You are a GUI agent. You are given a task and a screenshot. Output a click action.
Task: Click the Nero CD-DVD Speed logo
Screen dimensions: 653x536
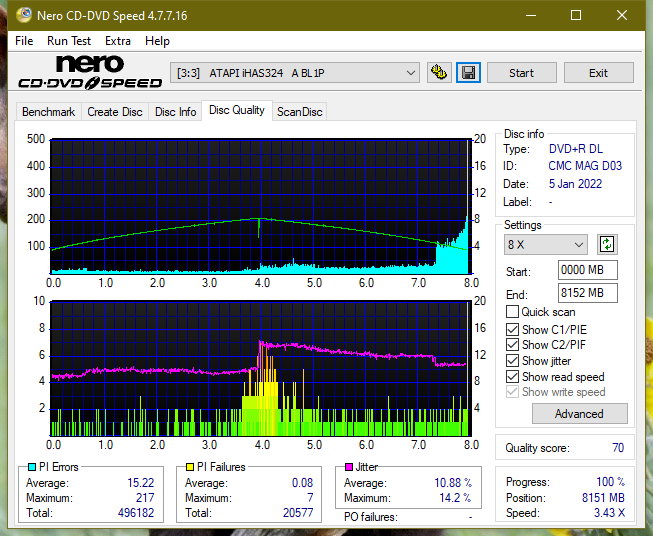tap(90, 72)
